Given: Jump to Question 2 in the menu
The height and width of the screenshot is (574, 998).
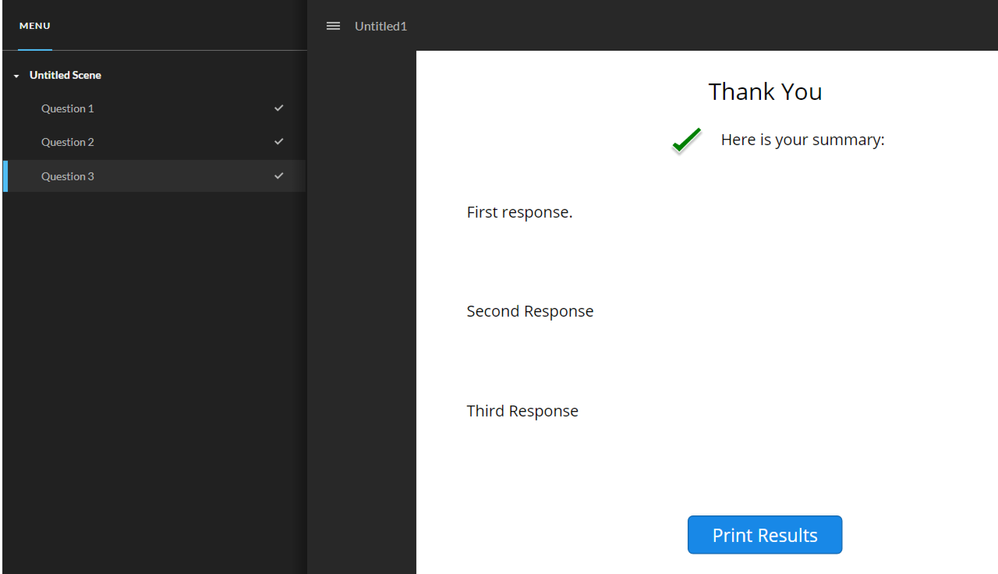Looking at the screenshot, I should [x=67, y=142].
